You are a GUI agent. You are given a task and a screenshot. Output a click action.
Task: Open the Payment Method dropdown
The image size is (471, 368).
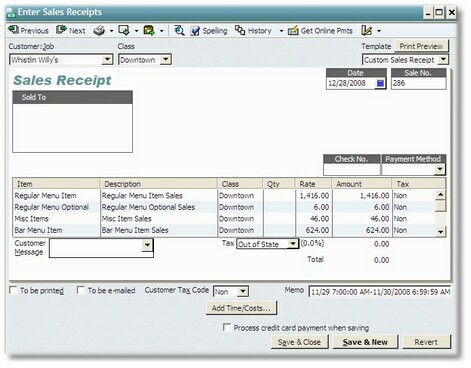pos(440,169)
